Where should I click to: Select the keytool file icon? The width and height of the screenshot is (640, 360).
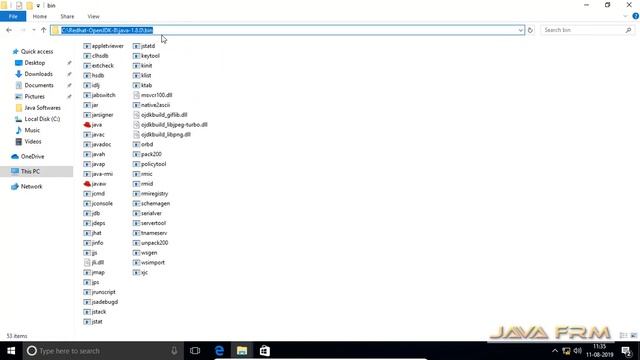tap(136, 56)
